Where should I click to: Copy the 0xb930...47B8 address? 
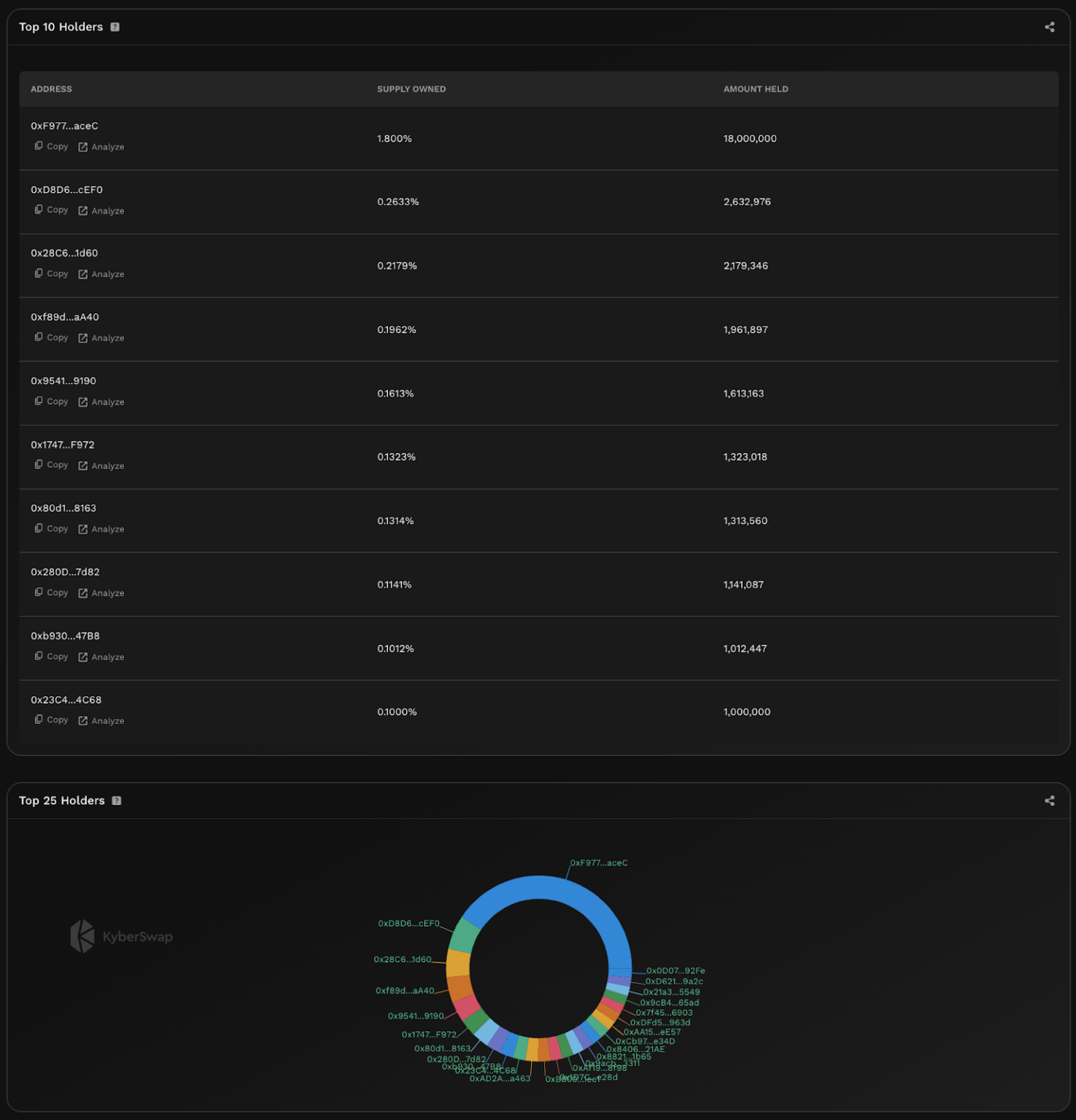pyautogui.click(x=51, y=657)
